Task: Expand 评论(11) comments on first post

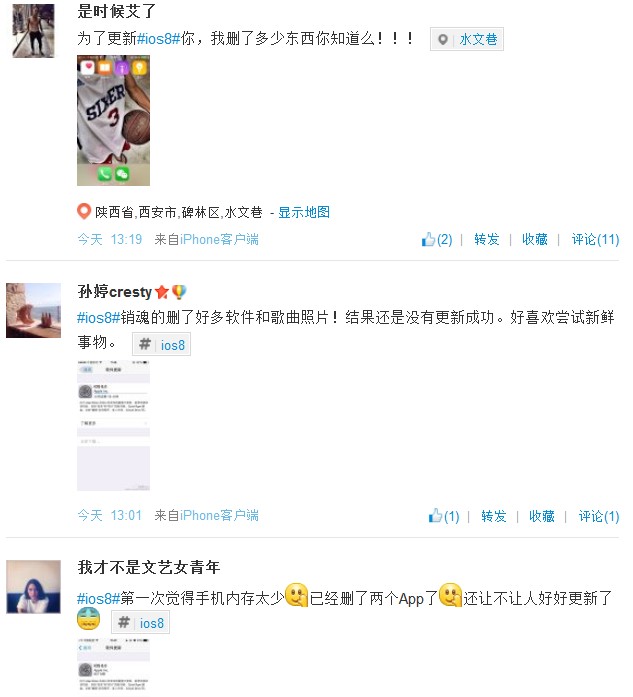Action: coord(595,240)
